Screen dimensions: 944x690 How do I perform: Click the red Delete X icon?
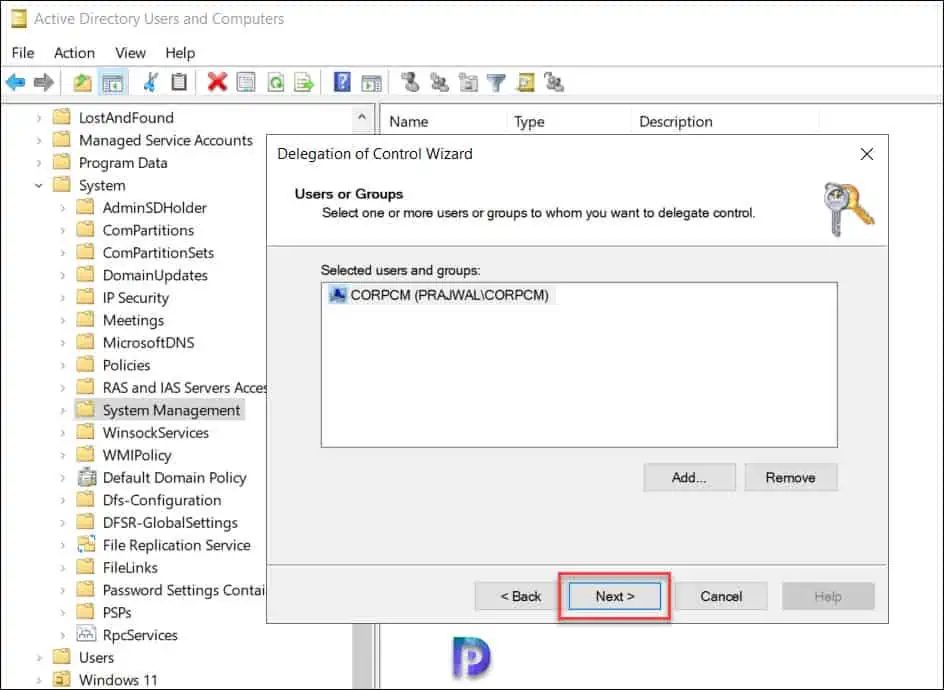pos(217,81)
